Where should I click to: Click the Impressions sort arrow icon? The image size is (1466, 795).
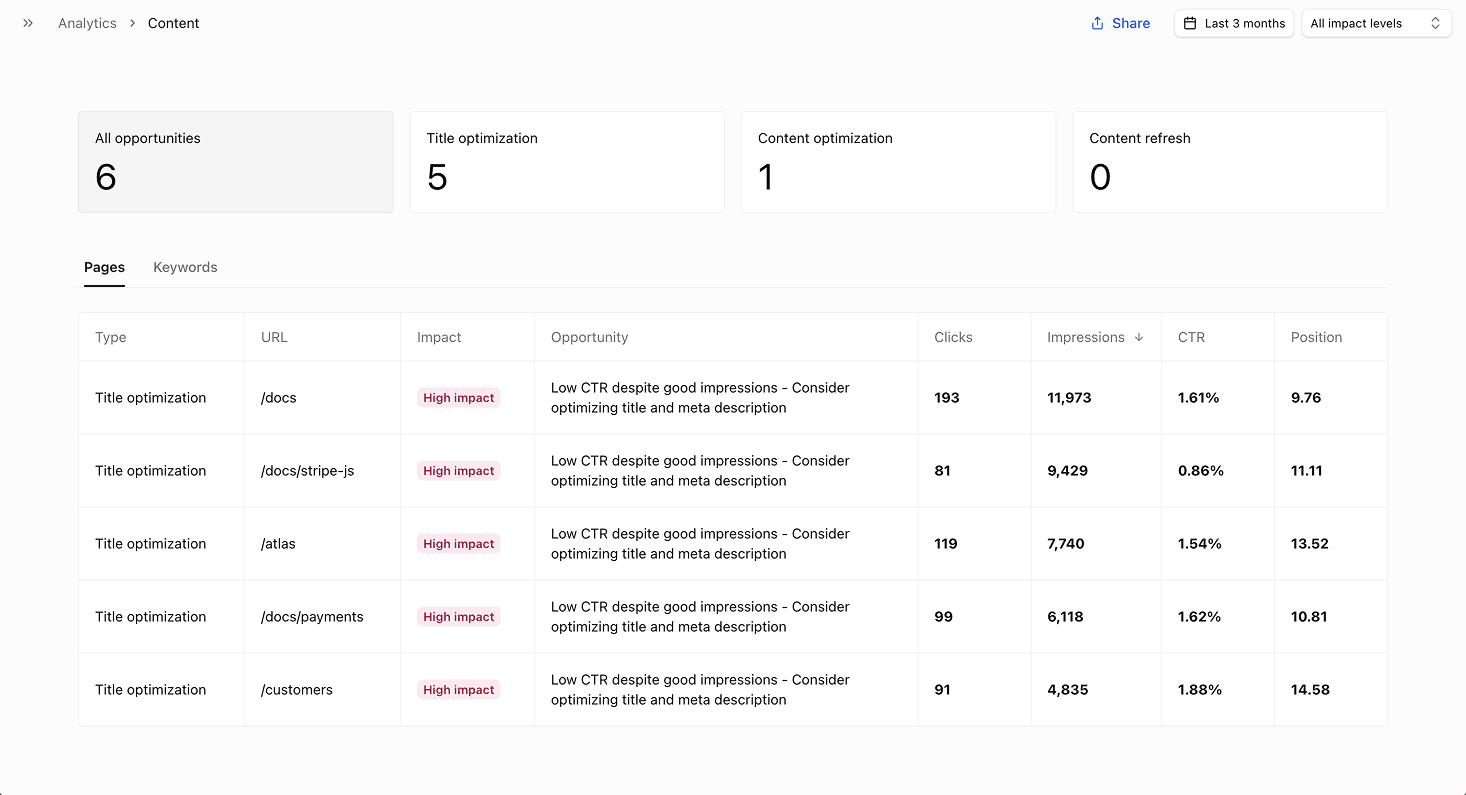coord(1139,337)
